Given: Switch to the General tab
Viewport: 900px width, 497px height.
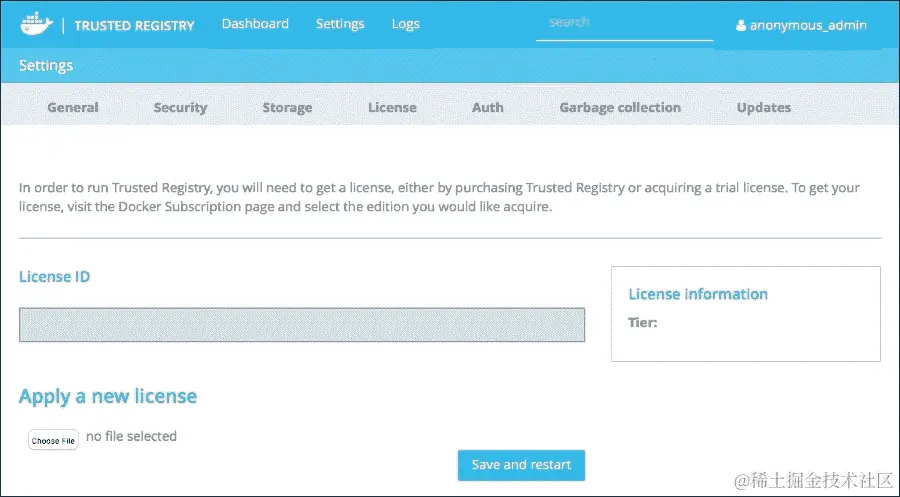Looking at the screenshot, I should (x=73, y=107).
